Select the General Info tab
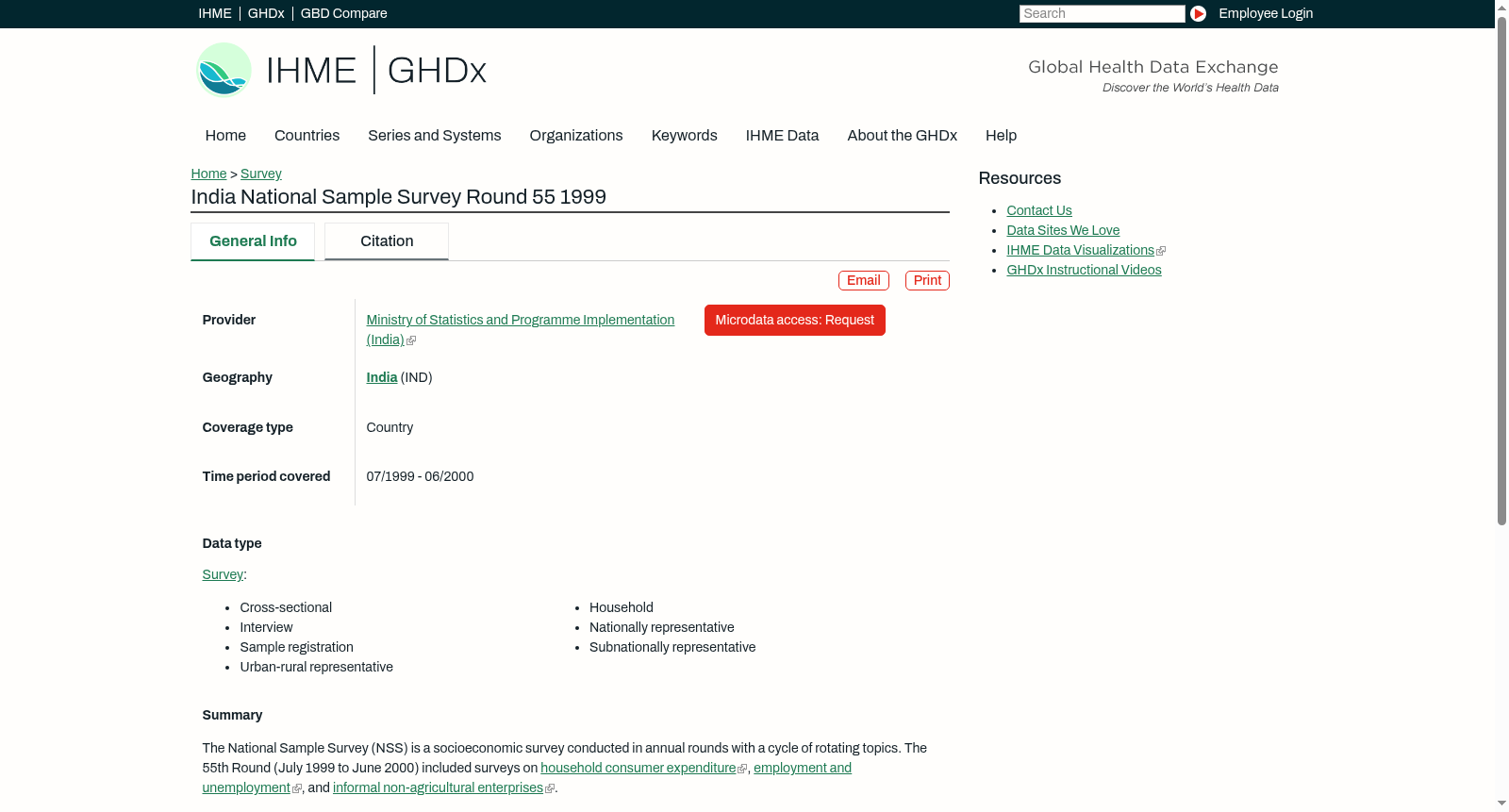 (253, 241)
